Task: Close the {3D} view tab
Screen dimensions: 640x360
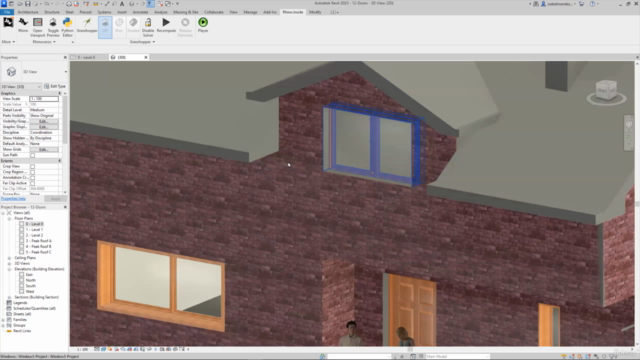Action: [146, 58]
